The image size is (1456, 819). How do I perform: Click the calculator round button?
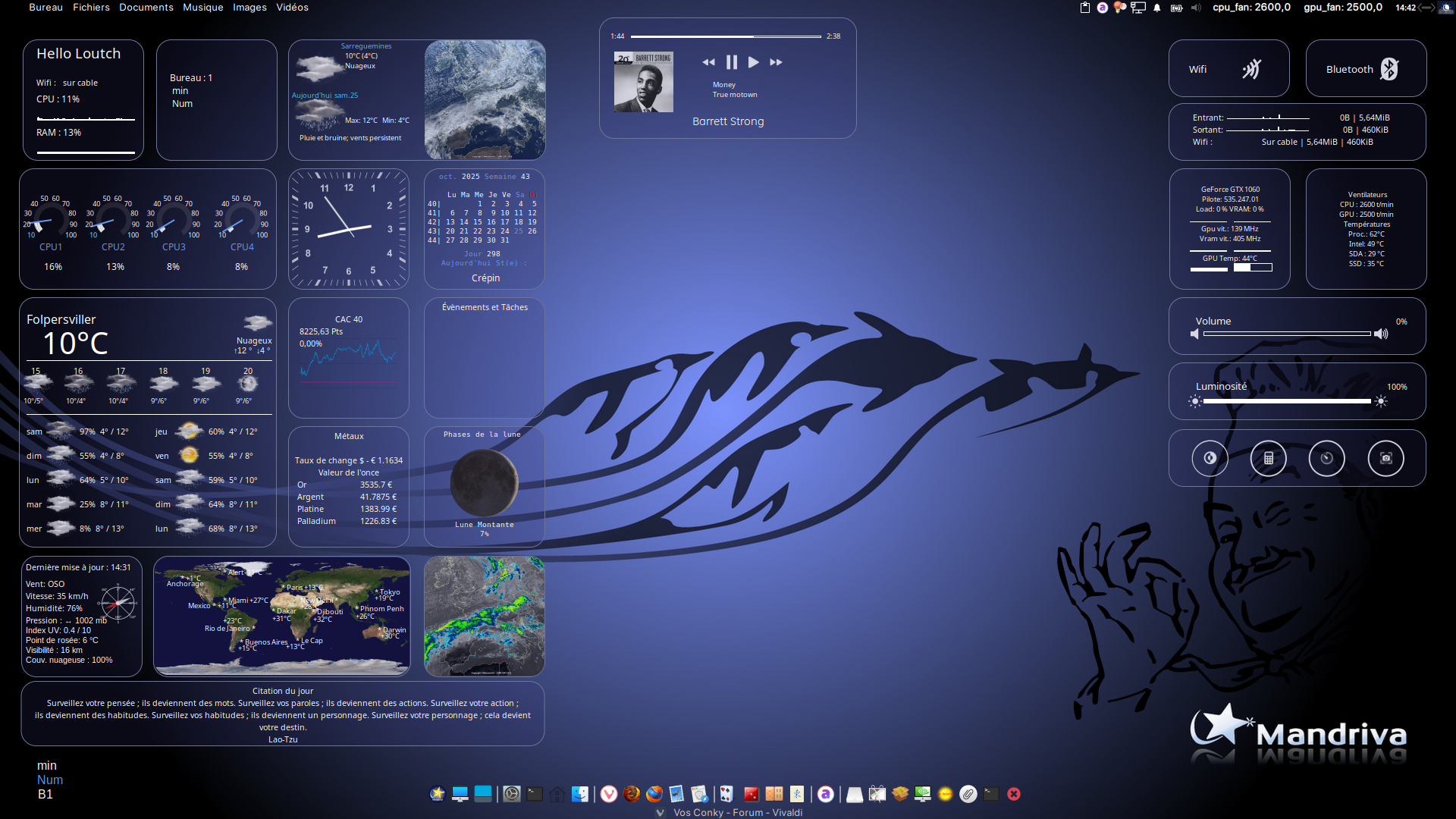click(1268, 458)
